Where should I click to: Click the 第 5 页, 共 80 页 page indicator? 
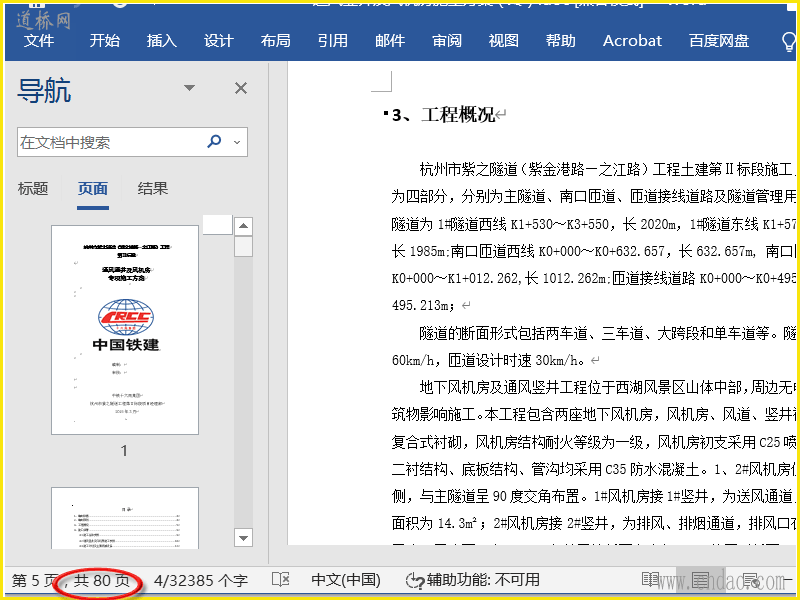point(71,581)
